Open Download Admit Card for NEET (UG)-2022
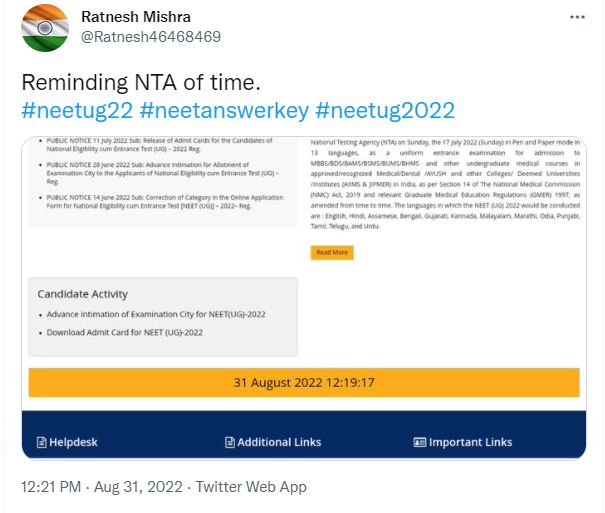Image resolution: width=605 pixels, height=513 pixels. pos(124,331)
